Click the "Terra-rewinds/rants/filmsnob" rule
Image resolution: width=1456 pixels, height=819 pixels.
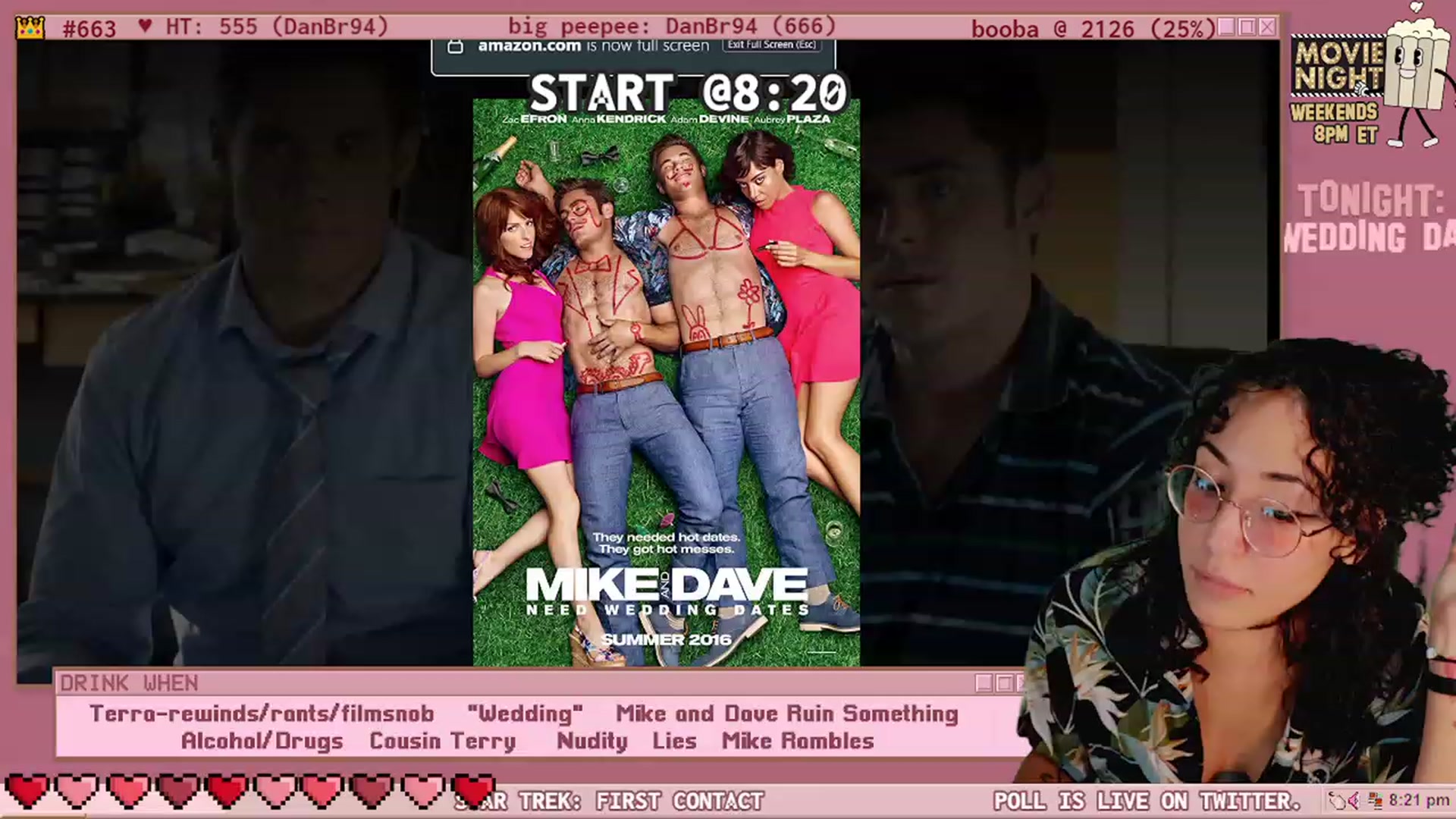[262, 714]
